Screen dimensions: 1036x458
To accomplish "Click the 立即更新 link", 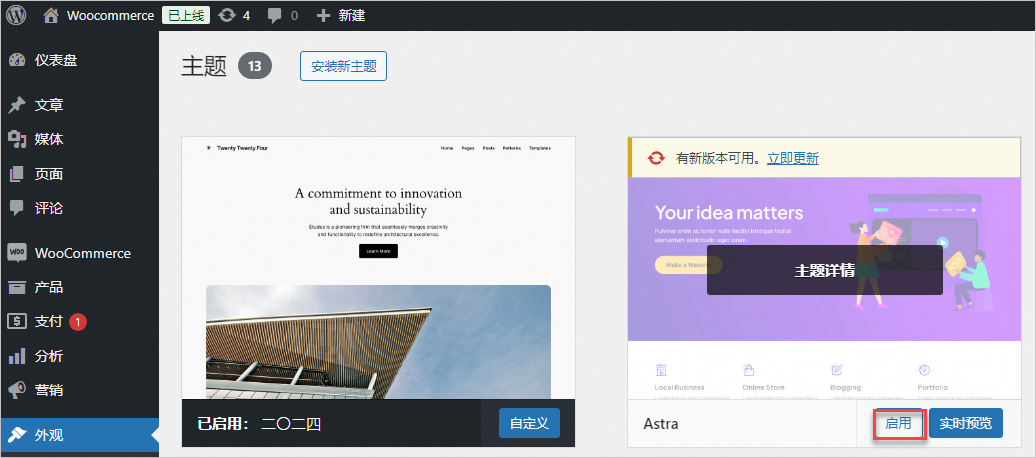I will [x=792, y=158].
